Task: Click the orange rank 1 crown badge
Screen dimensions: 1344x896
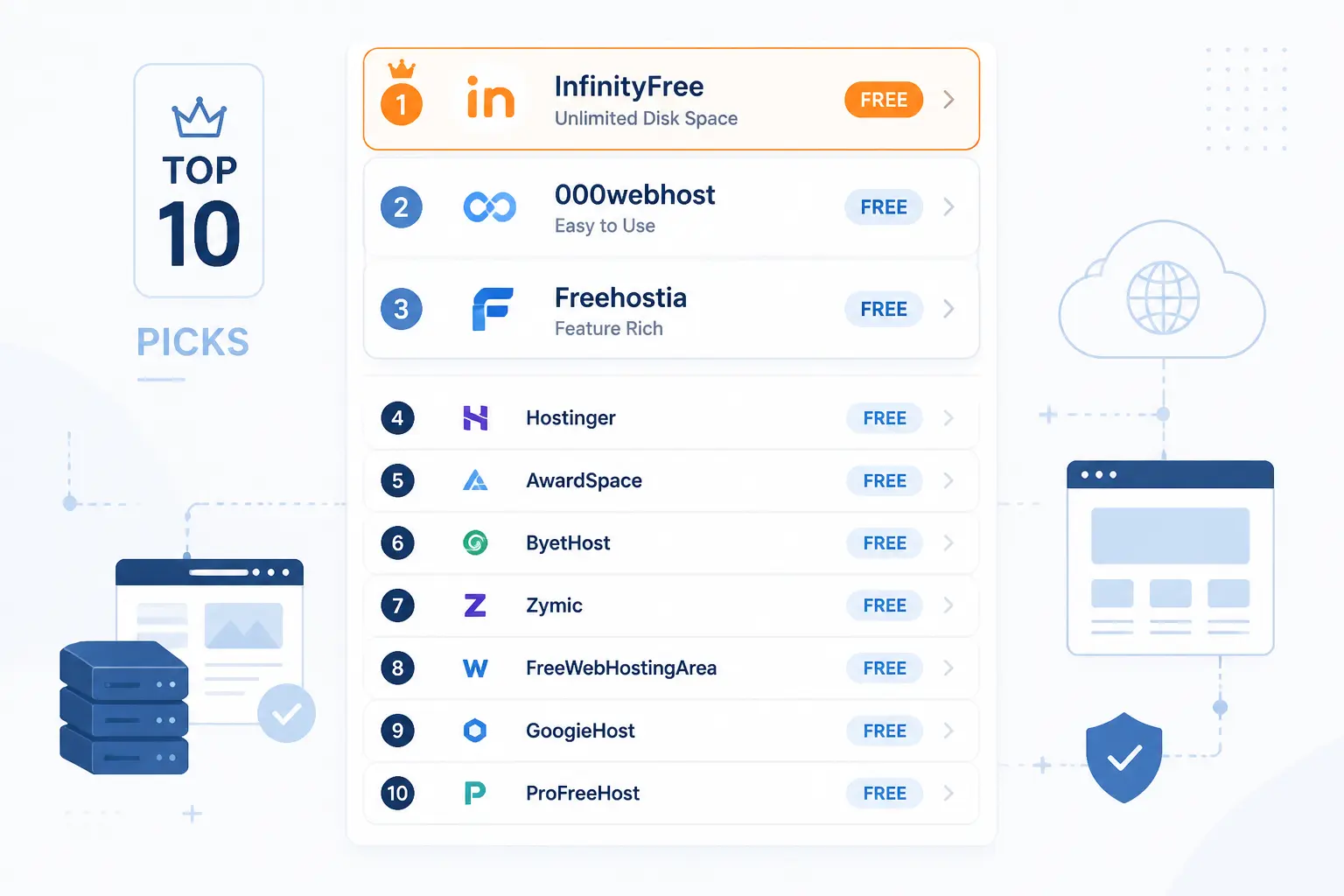Action: click(x=402, y=94)
